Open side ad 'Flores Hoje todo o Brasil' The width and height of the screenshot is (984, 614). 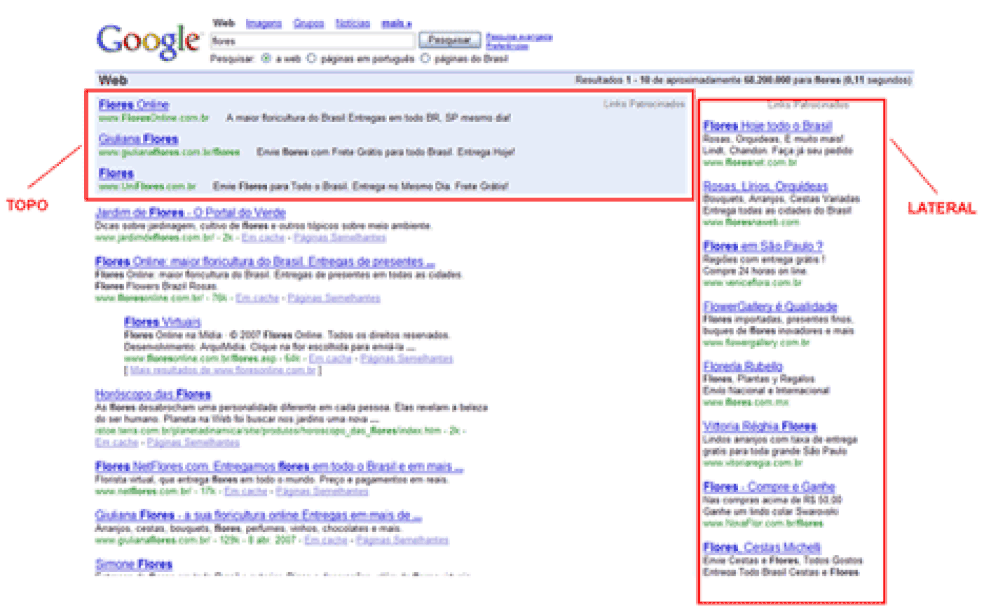(x=767, y=126)
